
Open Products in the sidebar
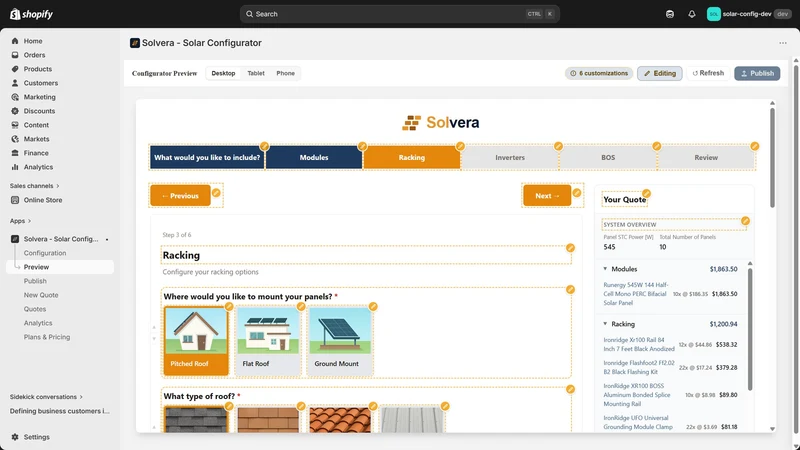tap(37, 69)
